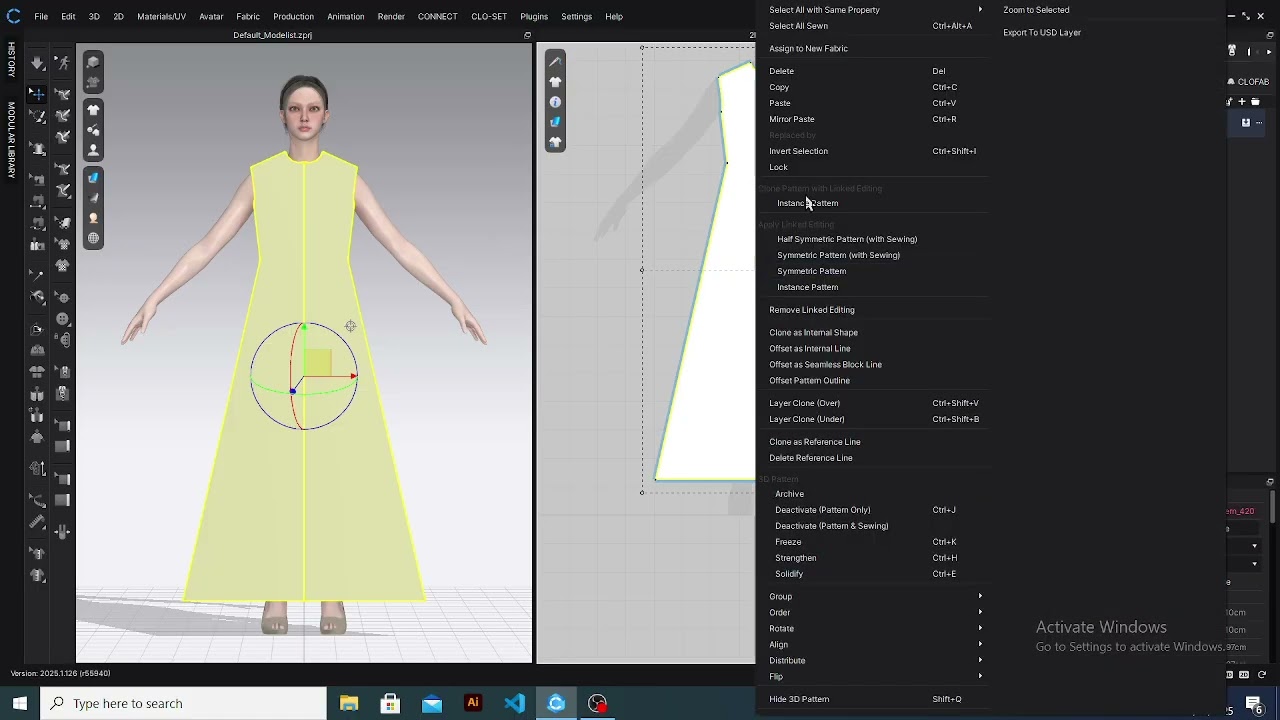
Task: Choose the Buttonhole tool in the 3D toolbar
Action: (63, 340)
